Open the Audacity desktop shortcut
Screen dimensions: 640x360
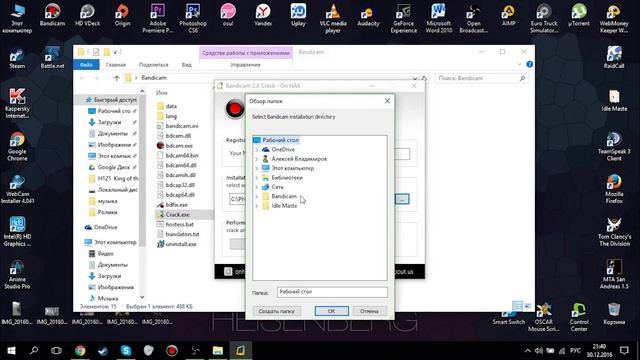(x=368, y=15)
